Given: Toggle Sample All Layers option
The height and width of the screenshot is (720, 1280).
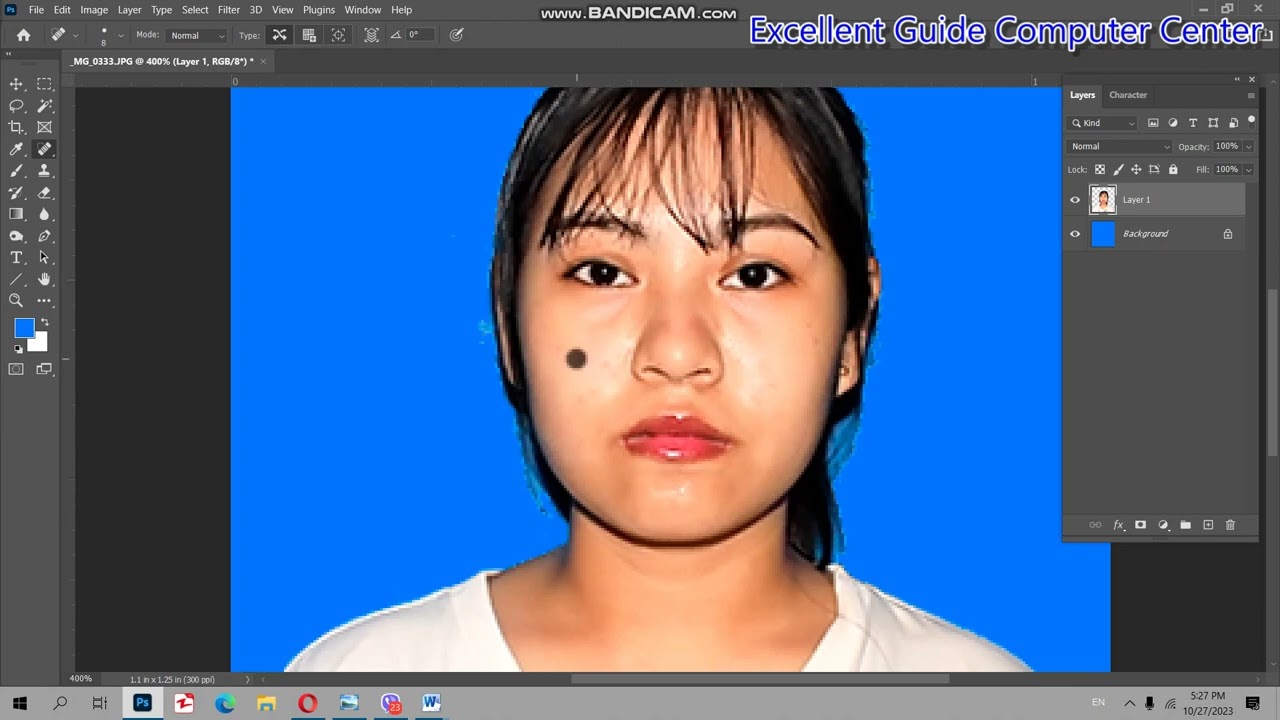Looking at the screenshot, I should coord(371,35).
